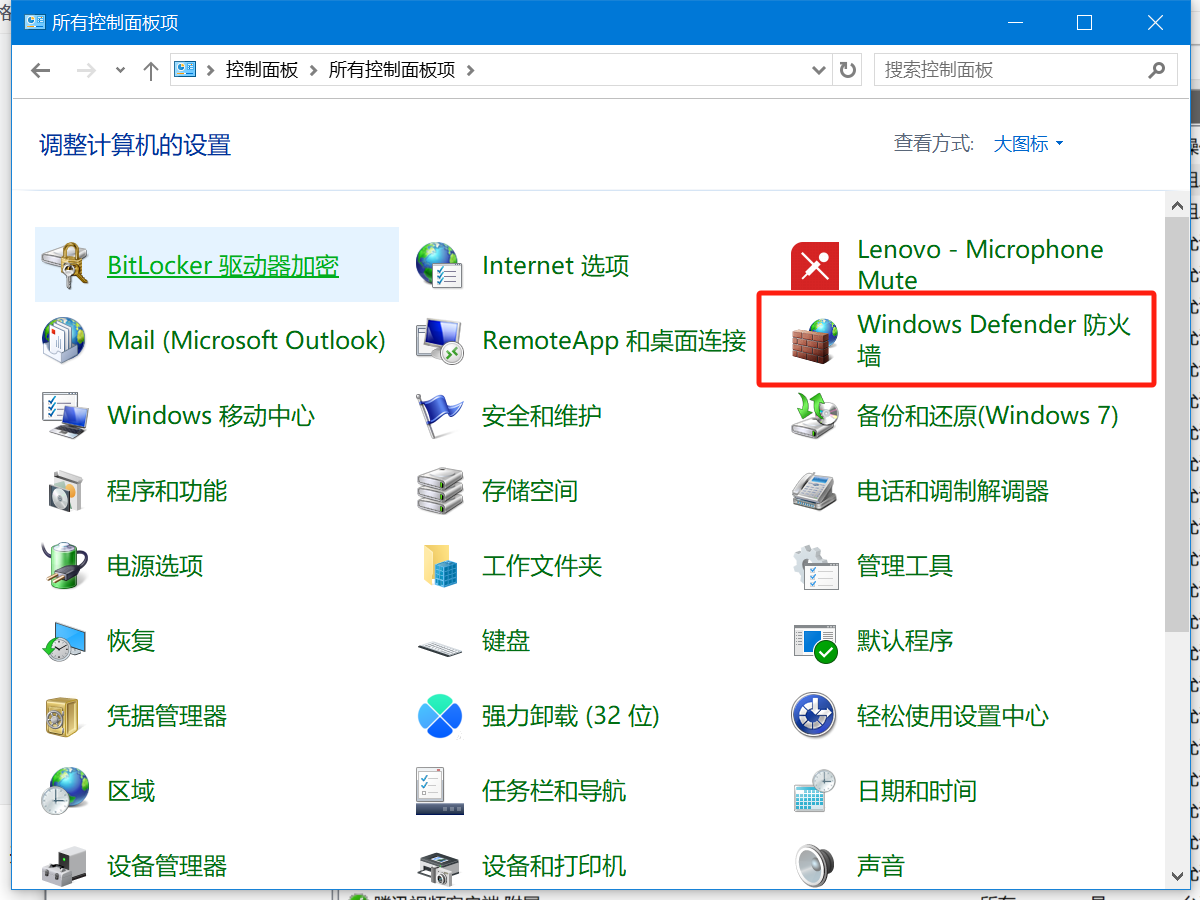Open the 安全和维护 blue flag icon

(440, 415)
